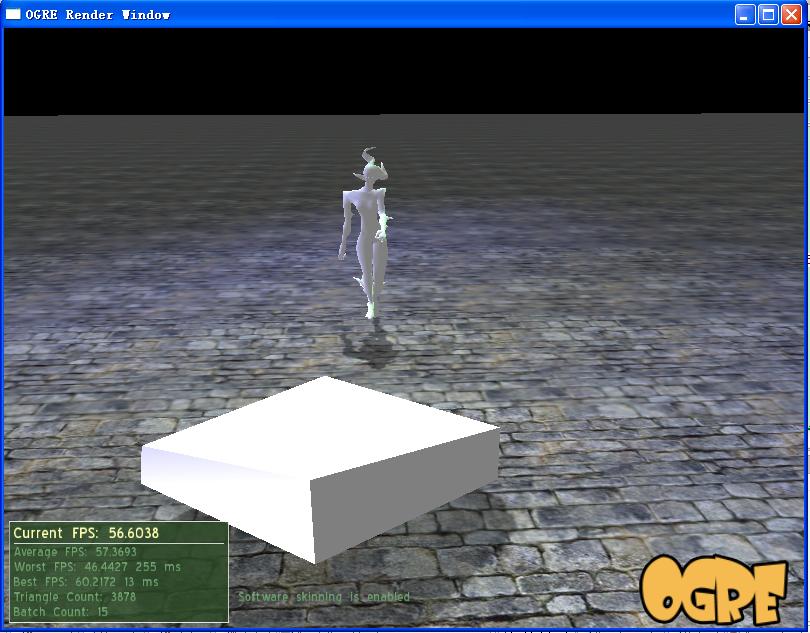The image size is (810, 633).
Task: Click the Average FPS: 57.3693 line
Action: [75, 552]
